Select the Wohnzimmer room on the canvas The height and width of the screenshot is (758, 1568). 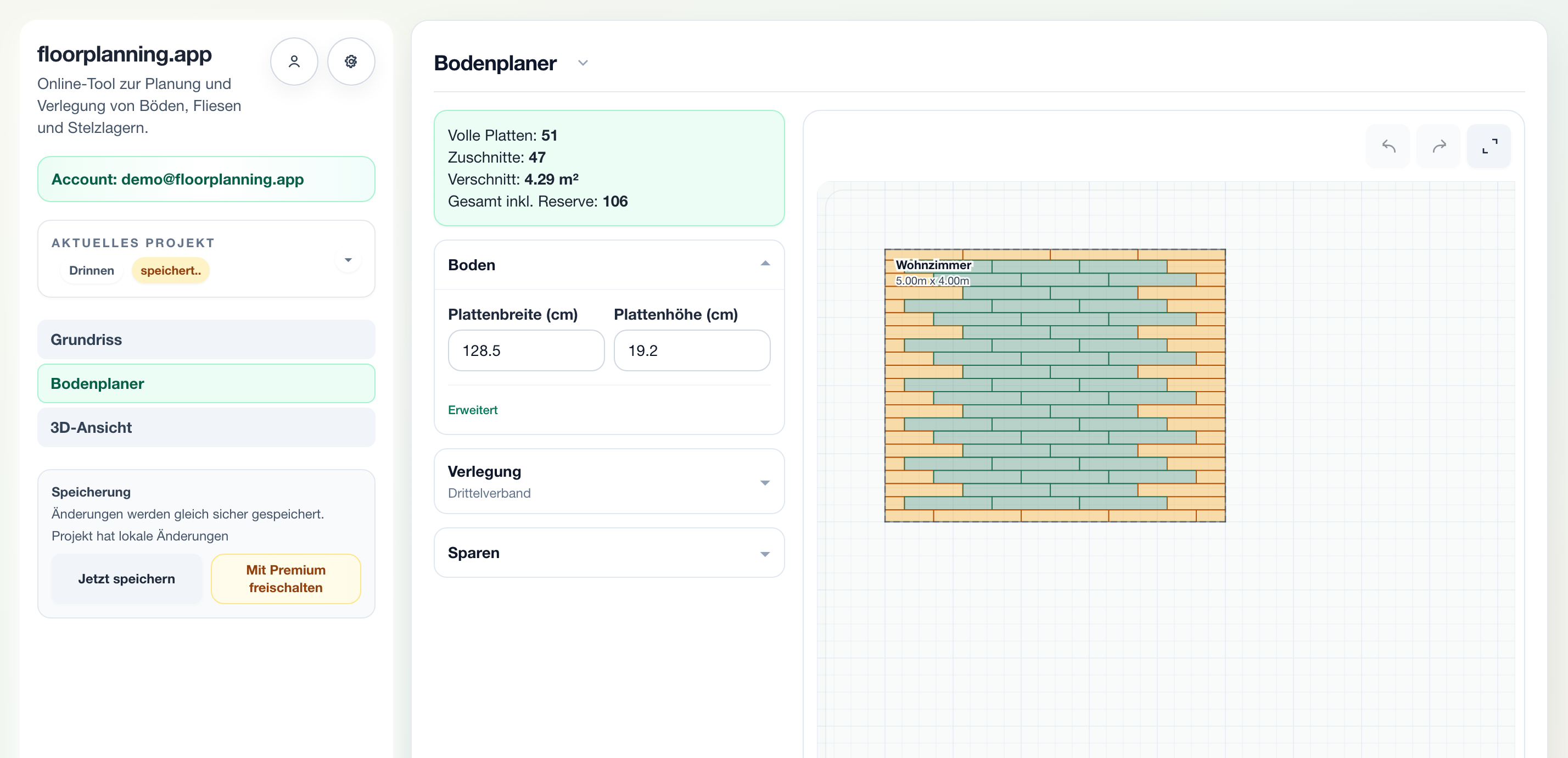click(1055, 386)
